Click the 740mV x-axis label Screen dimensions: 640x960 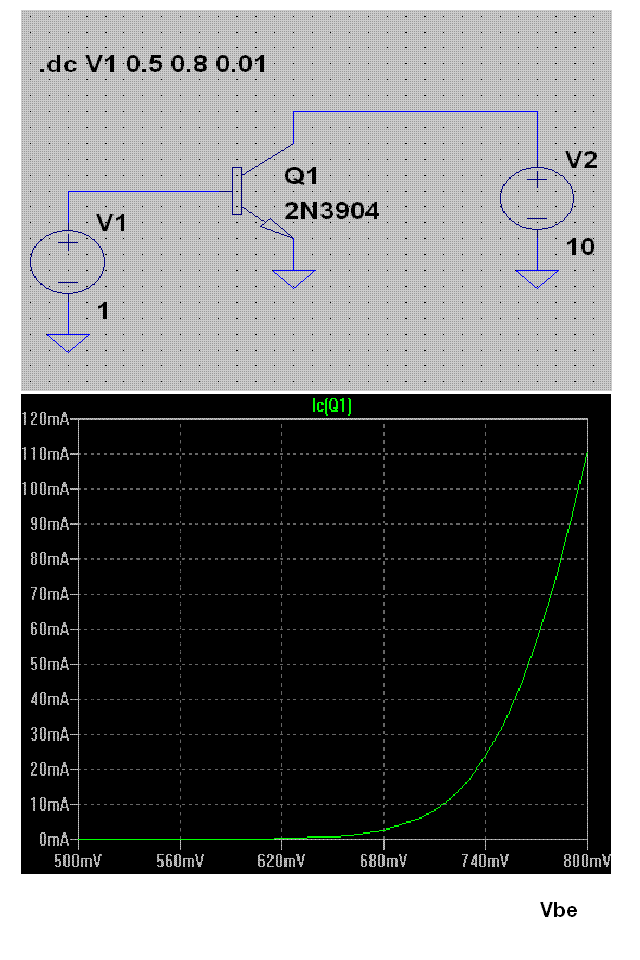click(485, 861)
